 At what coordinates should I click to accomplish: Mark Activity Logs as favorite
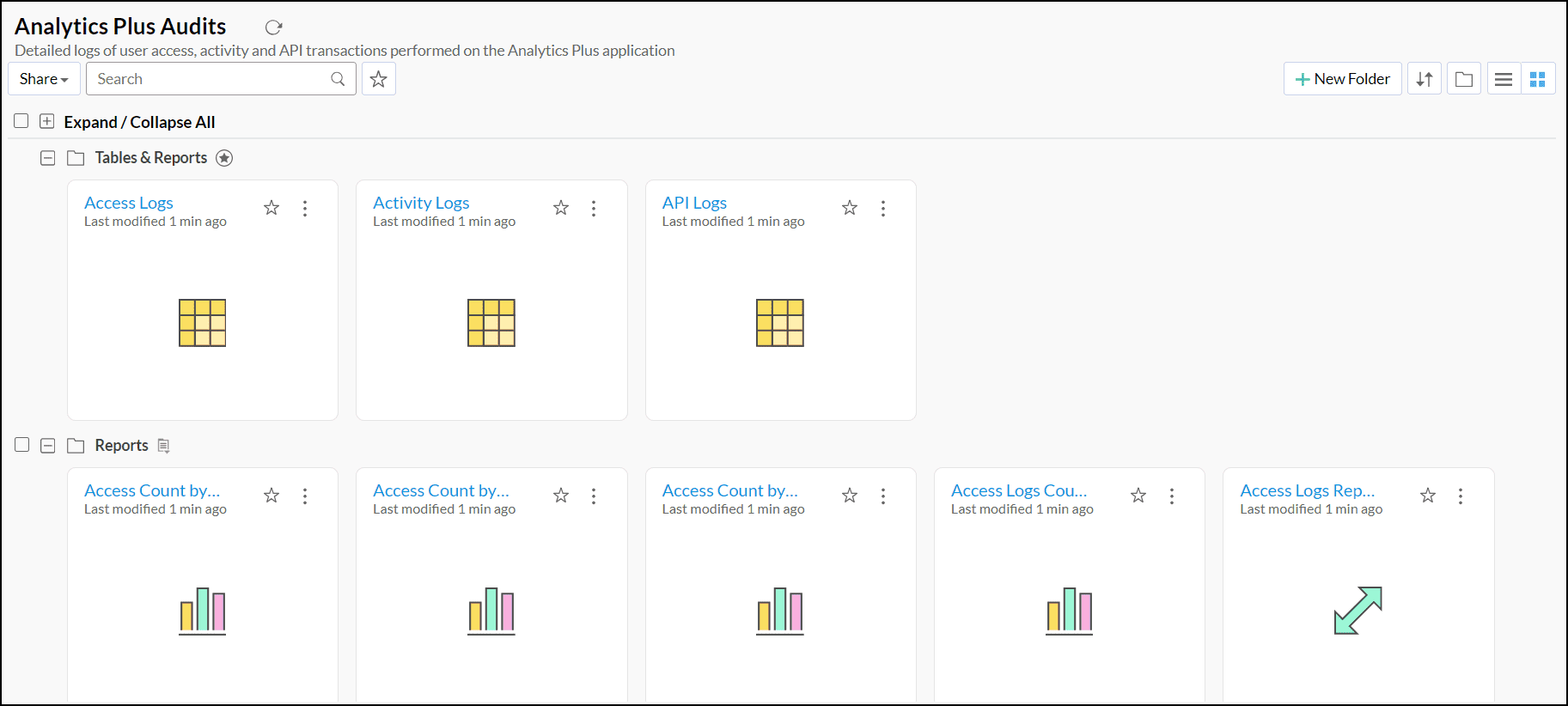561,208
